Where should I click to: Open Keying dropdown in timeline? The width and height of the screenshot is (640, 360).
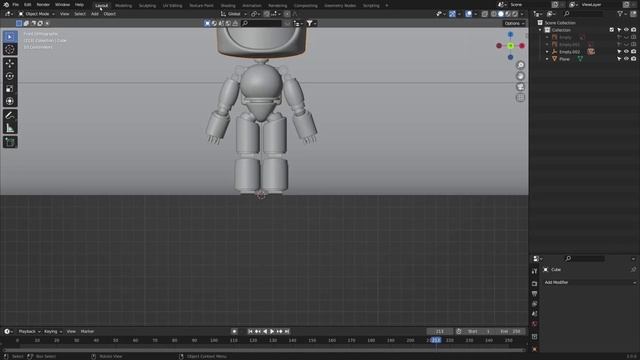[x=53, y=331]
